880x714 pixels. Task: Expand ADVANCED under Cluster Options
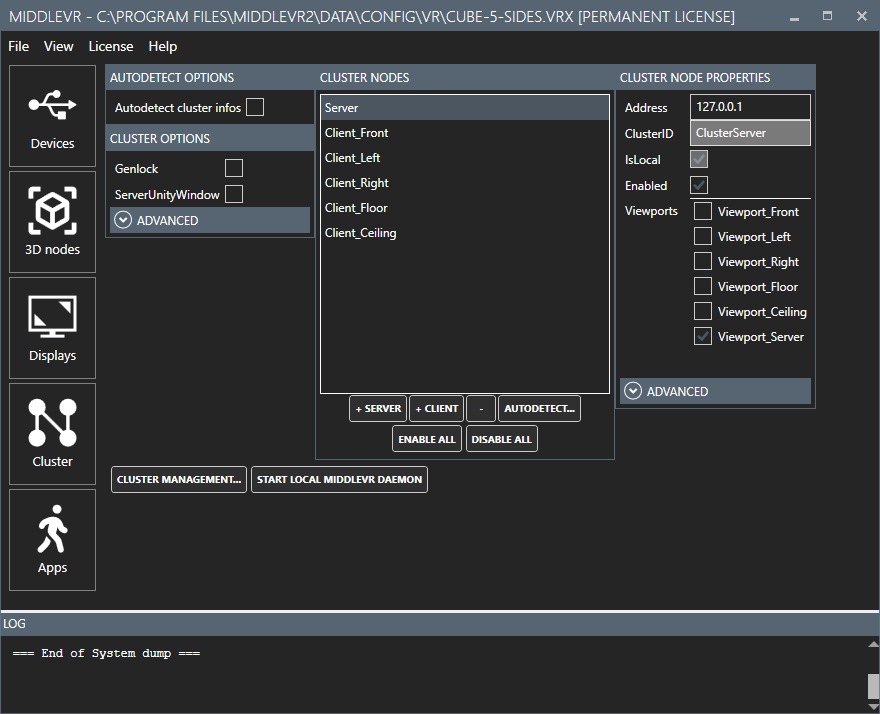click(x=210, y=220)
